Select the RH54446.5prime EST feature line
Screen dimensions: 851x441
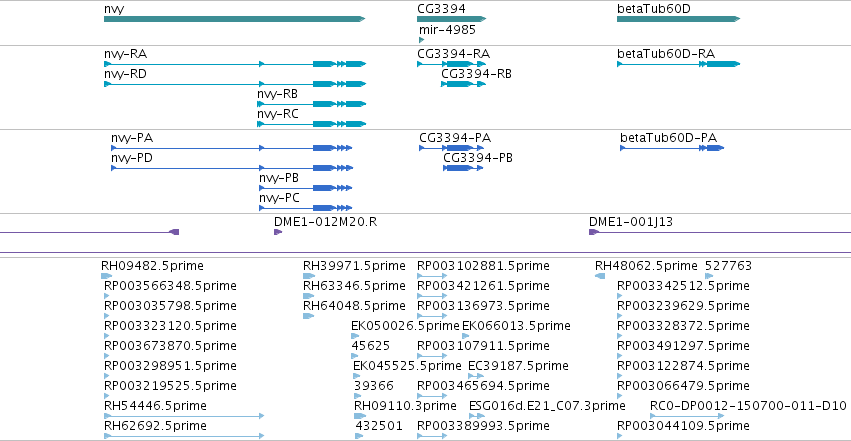tap(184, 416)
